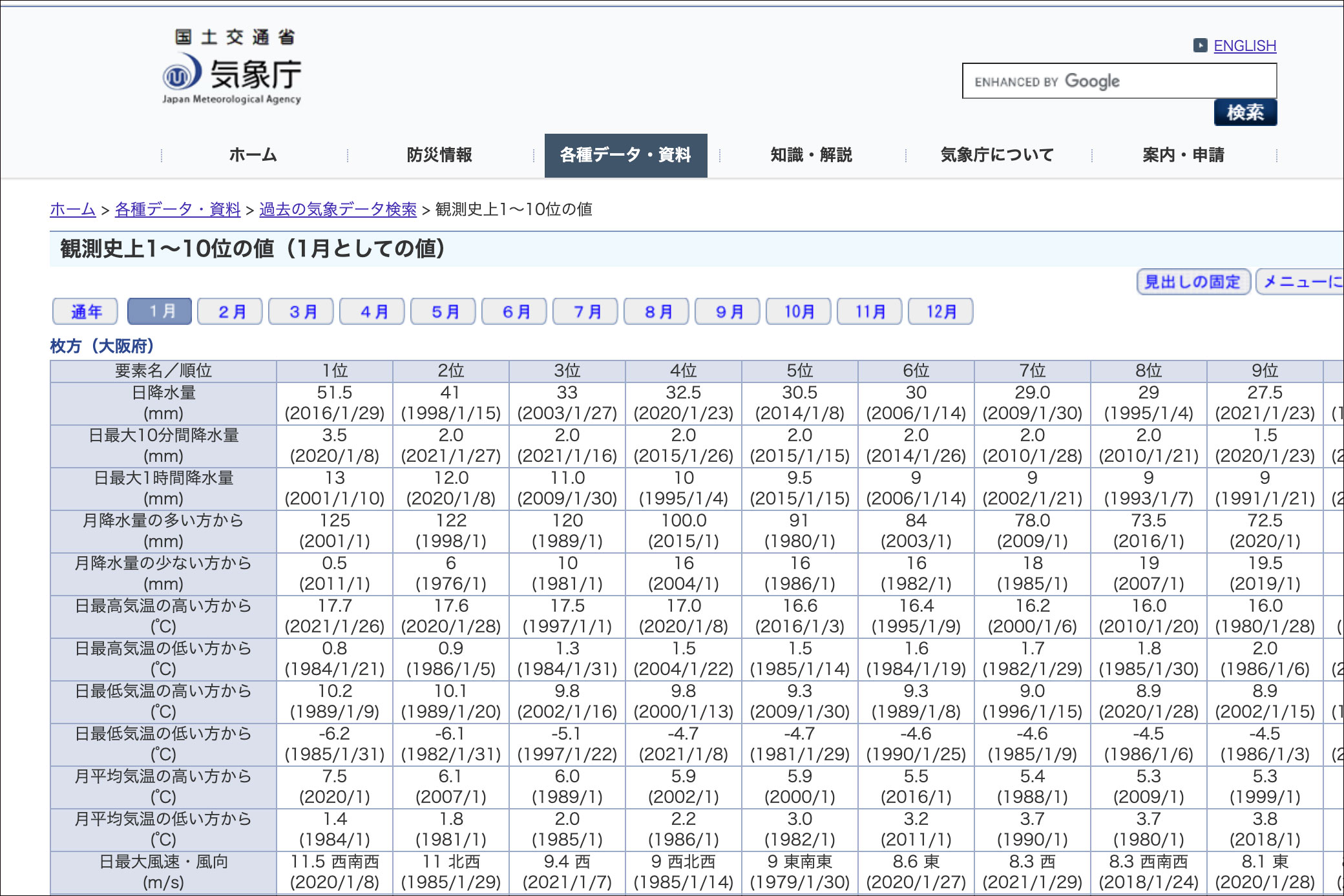Follow the 各種データ・資料 breadcrumb link
The image size is (1344, 896).
click(178, 209)
